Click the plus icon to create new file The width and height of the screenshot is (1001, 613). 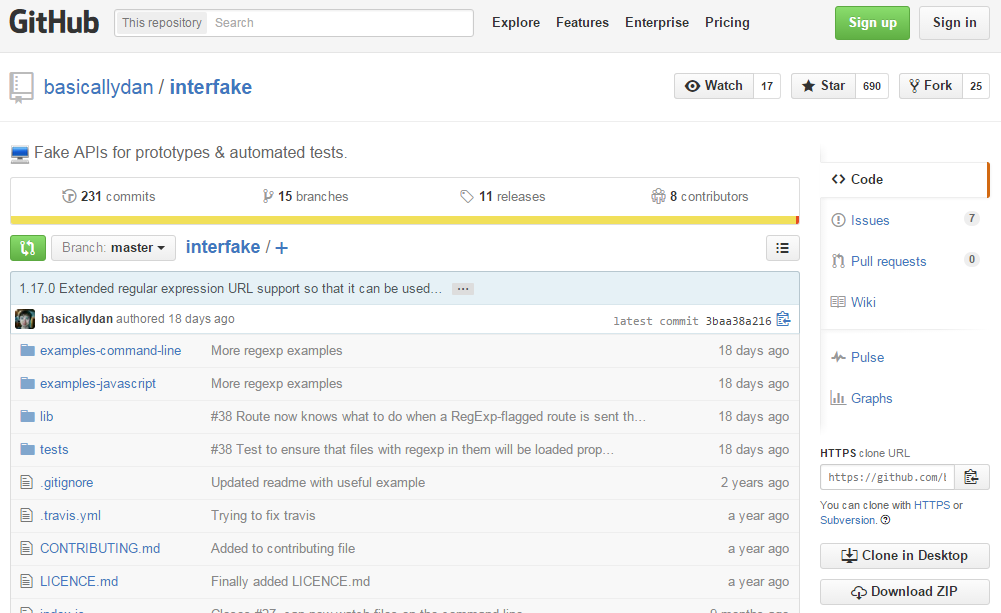click(x=282, y=248)
